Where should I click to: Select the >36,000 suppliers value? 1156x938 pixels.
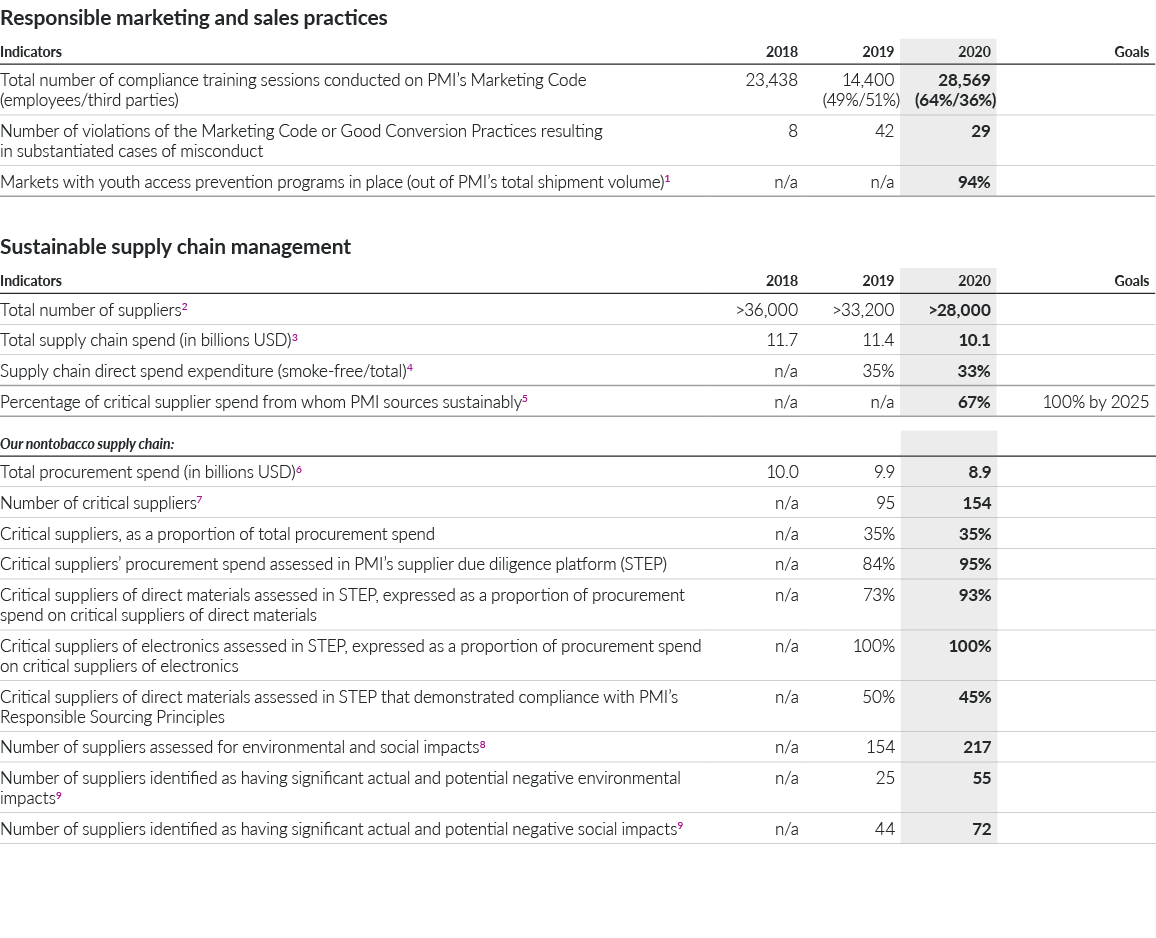click(767, 311)
